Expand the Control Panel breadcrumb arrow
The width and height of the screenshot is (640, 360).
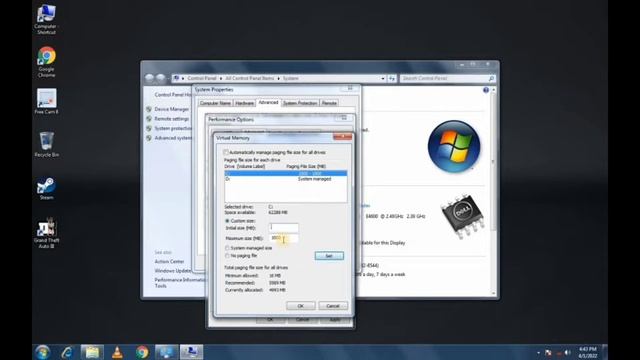221,78
